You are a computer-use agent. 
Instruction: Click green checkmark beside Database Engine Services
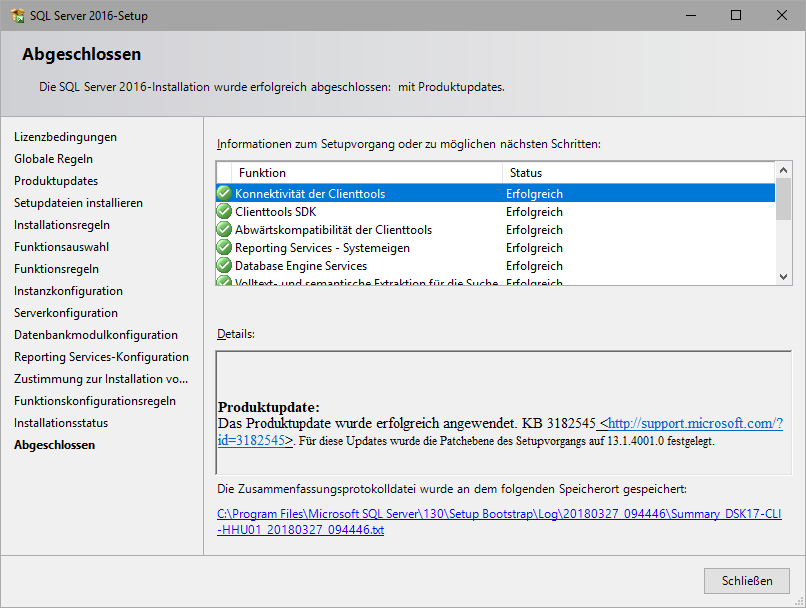(x=224, y=266)
